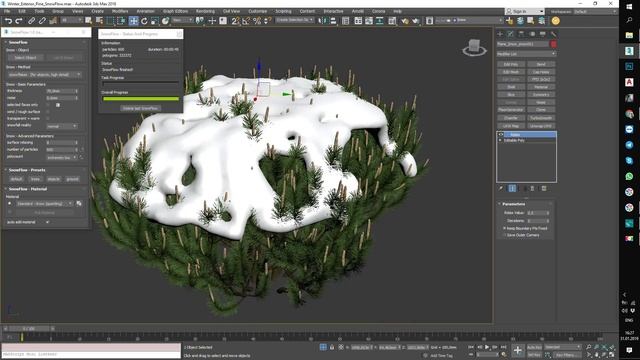Apply the ground preset button
Image resolution: width=640 pixels, height=360 pixels.
[x=72, y=179]
